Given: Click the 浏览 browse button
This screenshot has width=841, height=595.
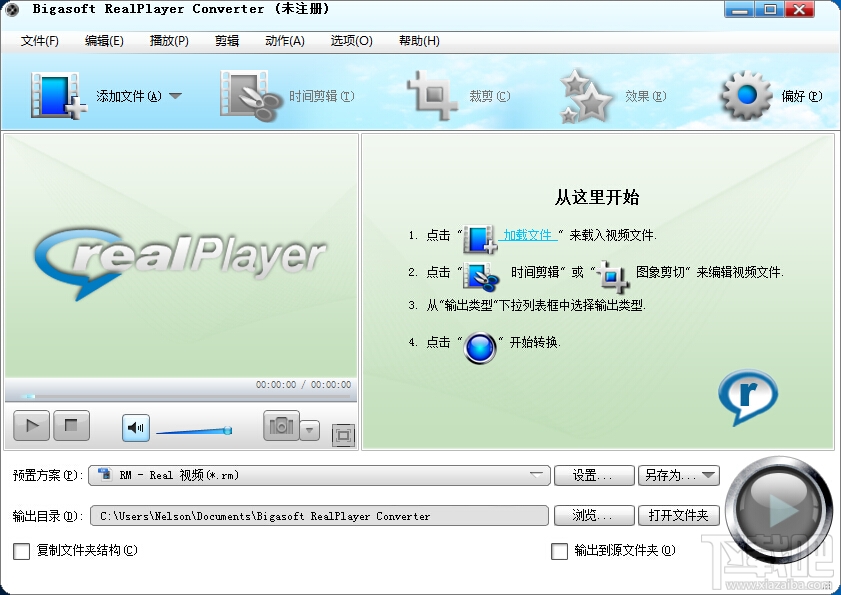Looking at the screenshot, I should (x=594, y=516).
